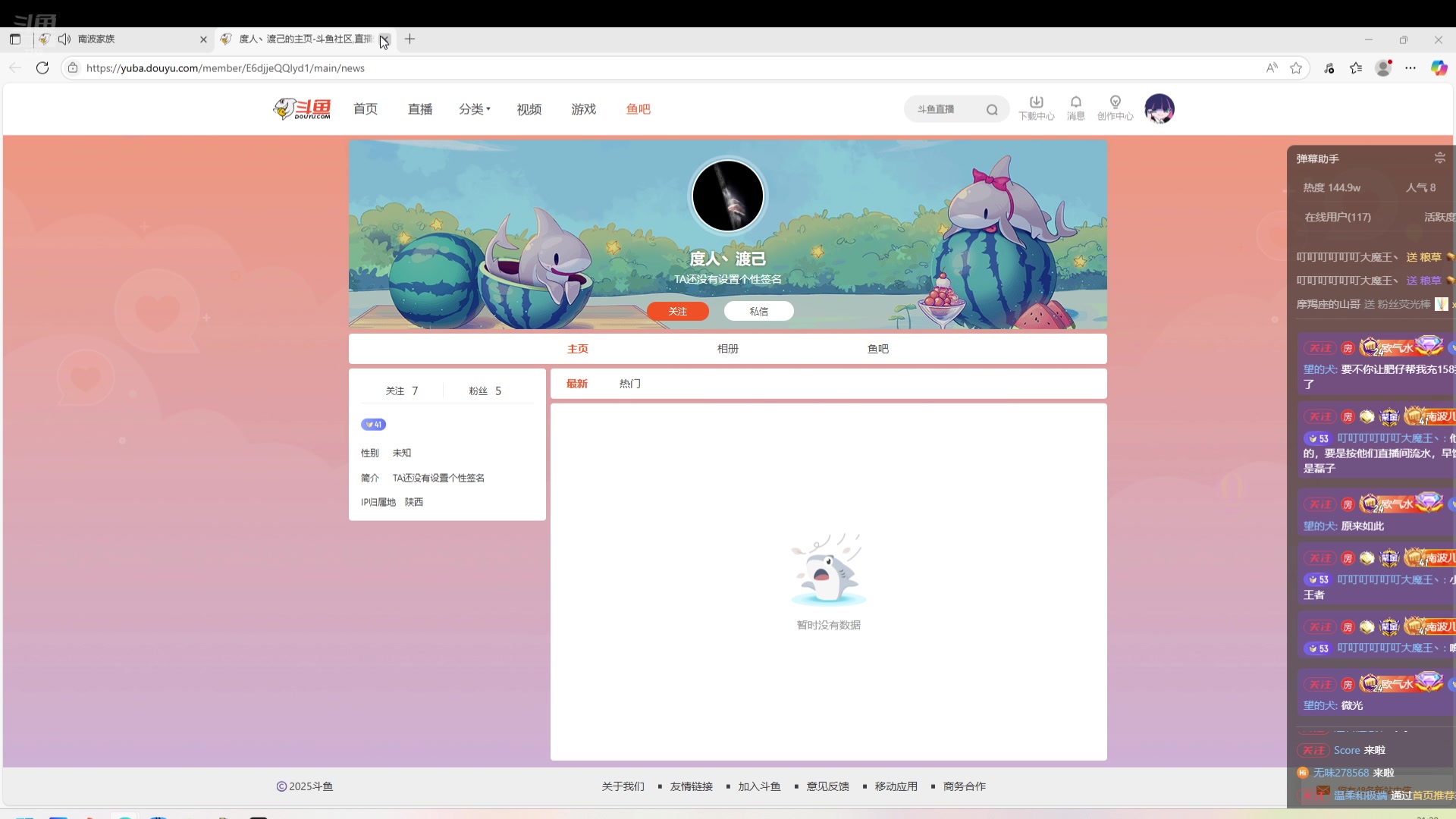Click the profile avatar of 度人、渡己
The width and height of the screenshot is (1456, 819).
point(728,196)
